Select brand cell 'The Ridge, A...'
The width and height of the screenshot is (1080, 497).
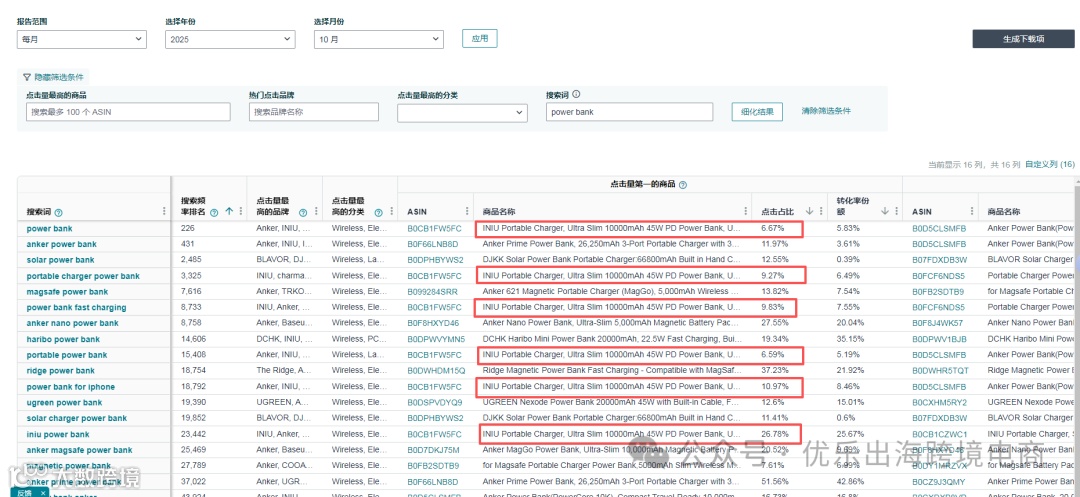pyautogui.click(x=282, y=371)
